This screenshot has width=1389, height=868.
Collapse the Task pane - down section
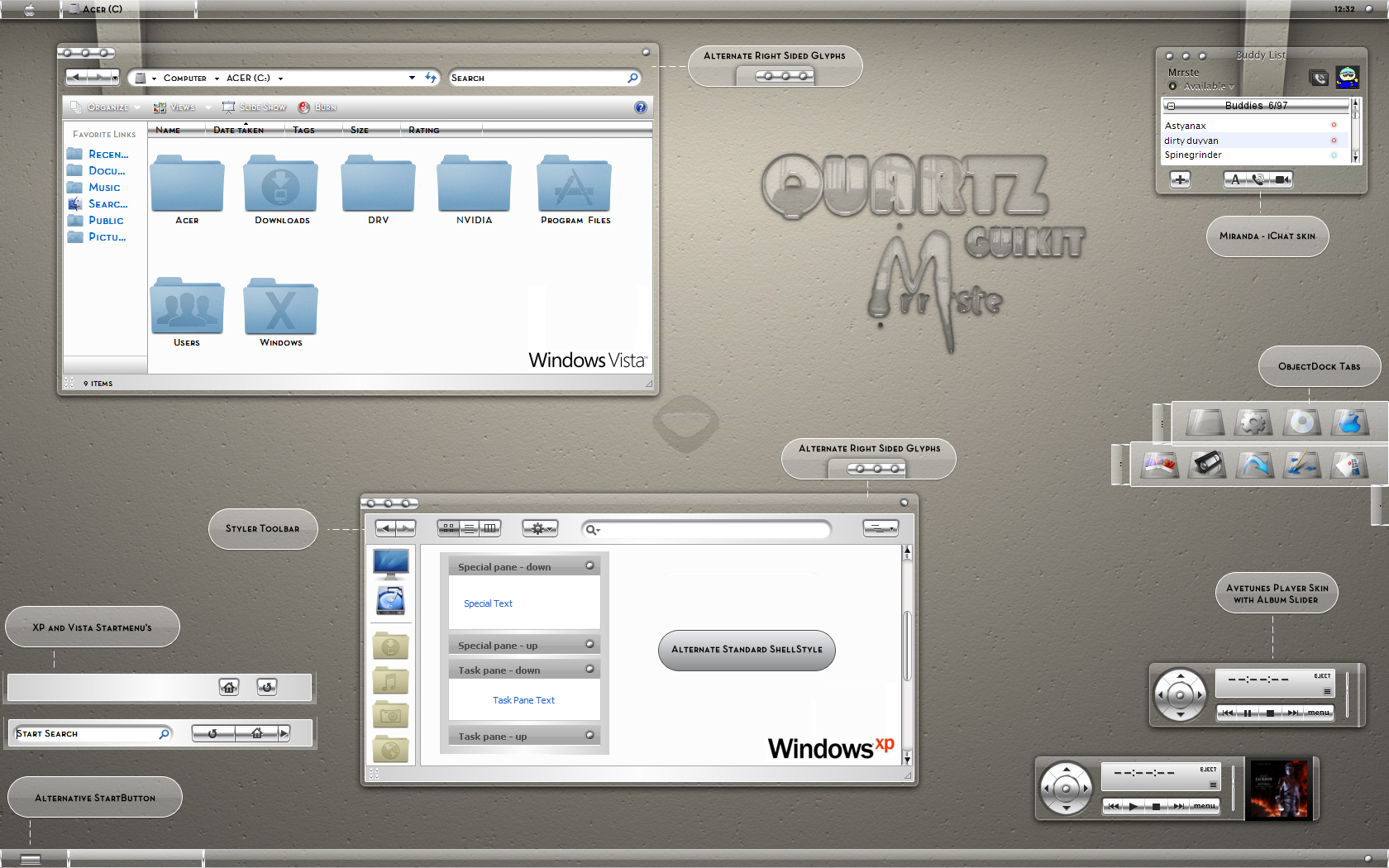tap(589, 670)
